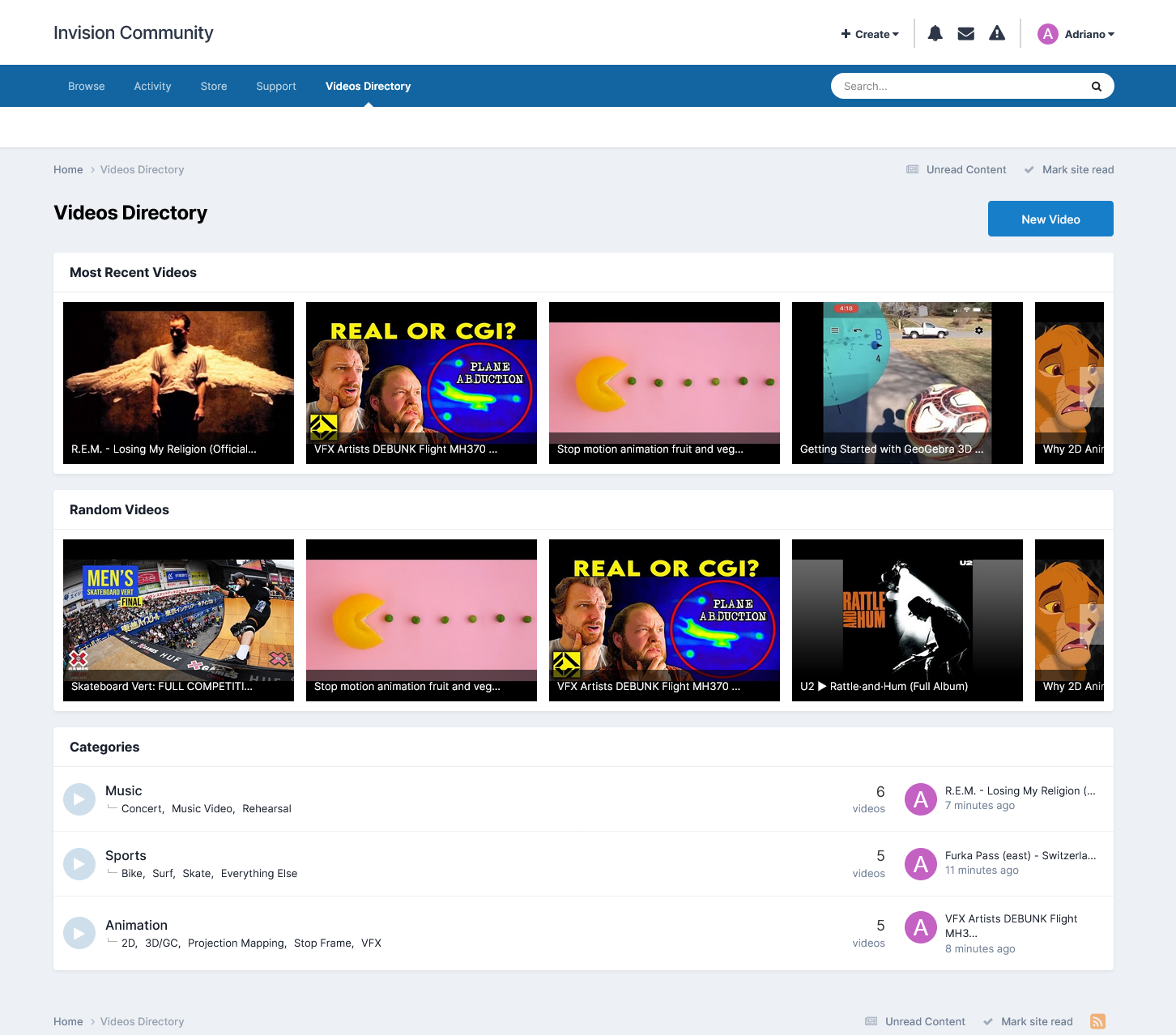The height and width of the screenshot is (1035, 1176).
Task: Open the messages envelope icon
Action: coord(965,32)
